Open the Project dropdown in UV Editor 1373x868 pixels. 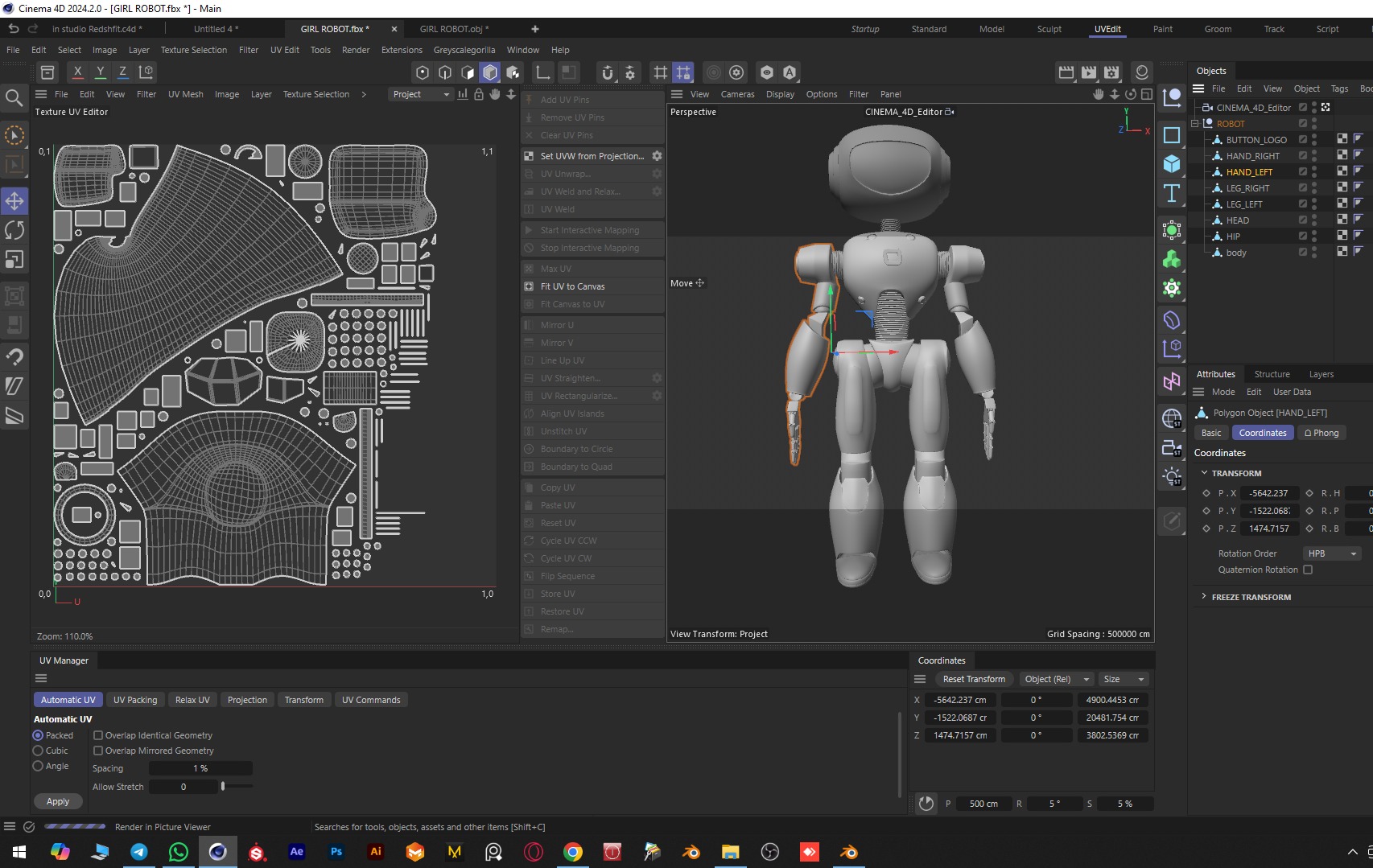click(x=421, y=94)
